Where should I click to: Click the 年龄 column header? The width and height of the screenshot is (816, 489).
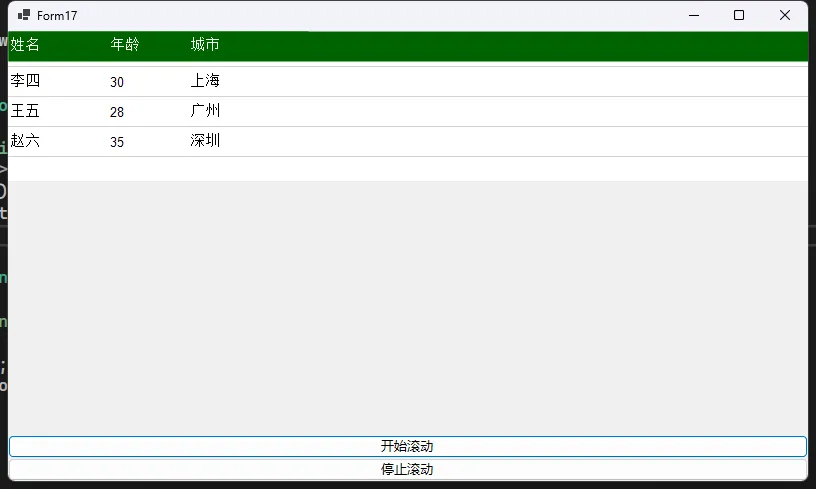pyautogui.click(x=125, y=45)
